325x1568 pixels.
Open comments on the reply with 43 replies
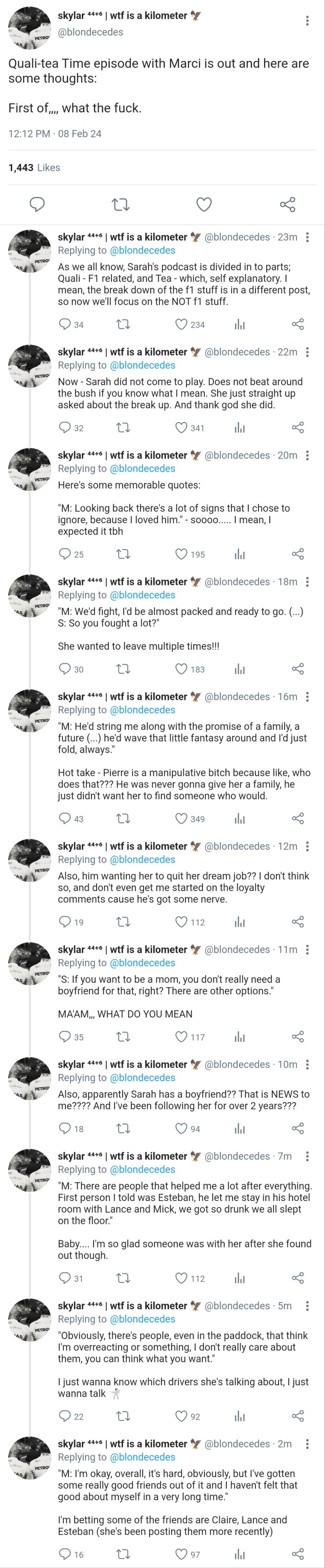click(x=64, y=818)
